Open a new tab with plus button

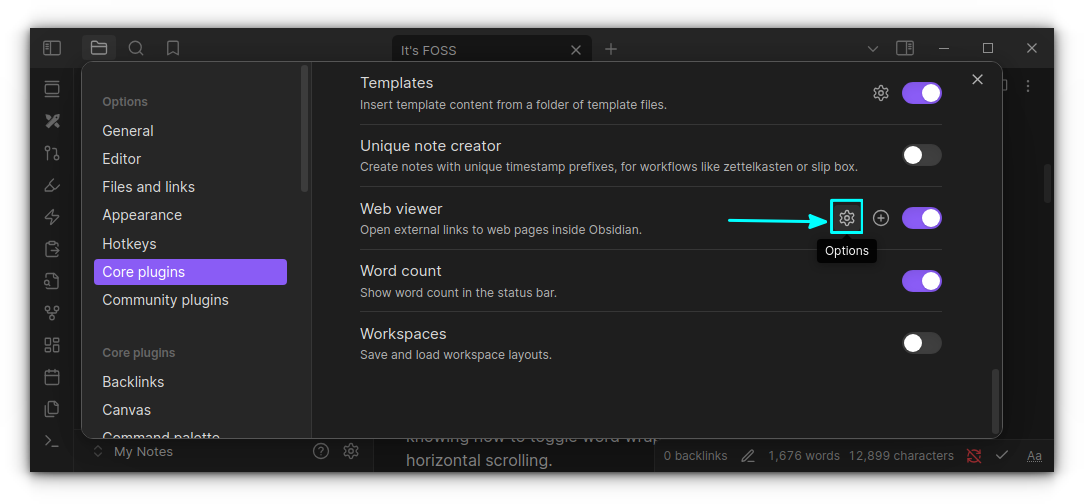pyautogui.click(x=611, y=49)
